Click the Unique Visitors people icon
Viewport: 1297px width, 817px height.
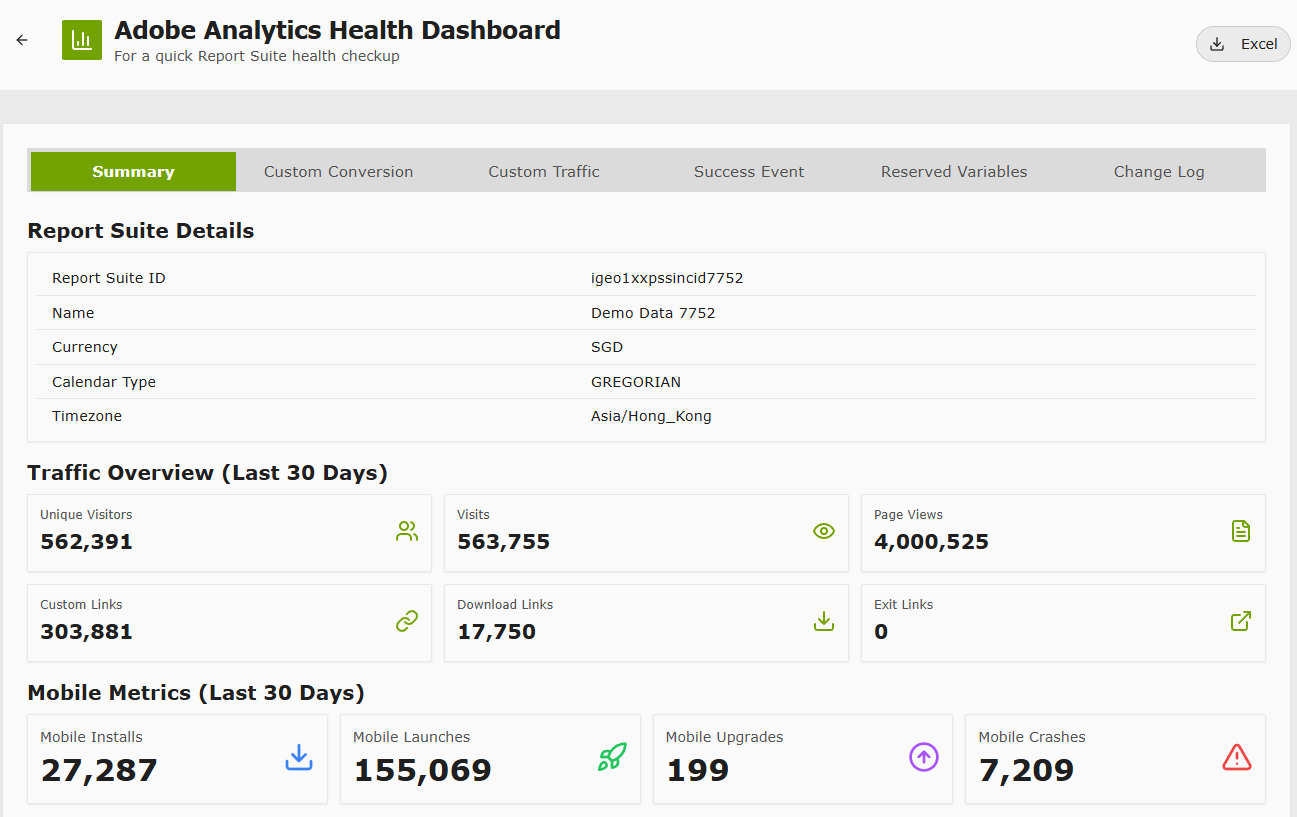coord(407,531)
